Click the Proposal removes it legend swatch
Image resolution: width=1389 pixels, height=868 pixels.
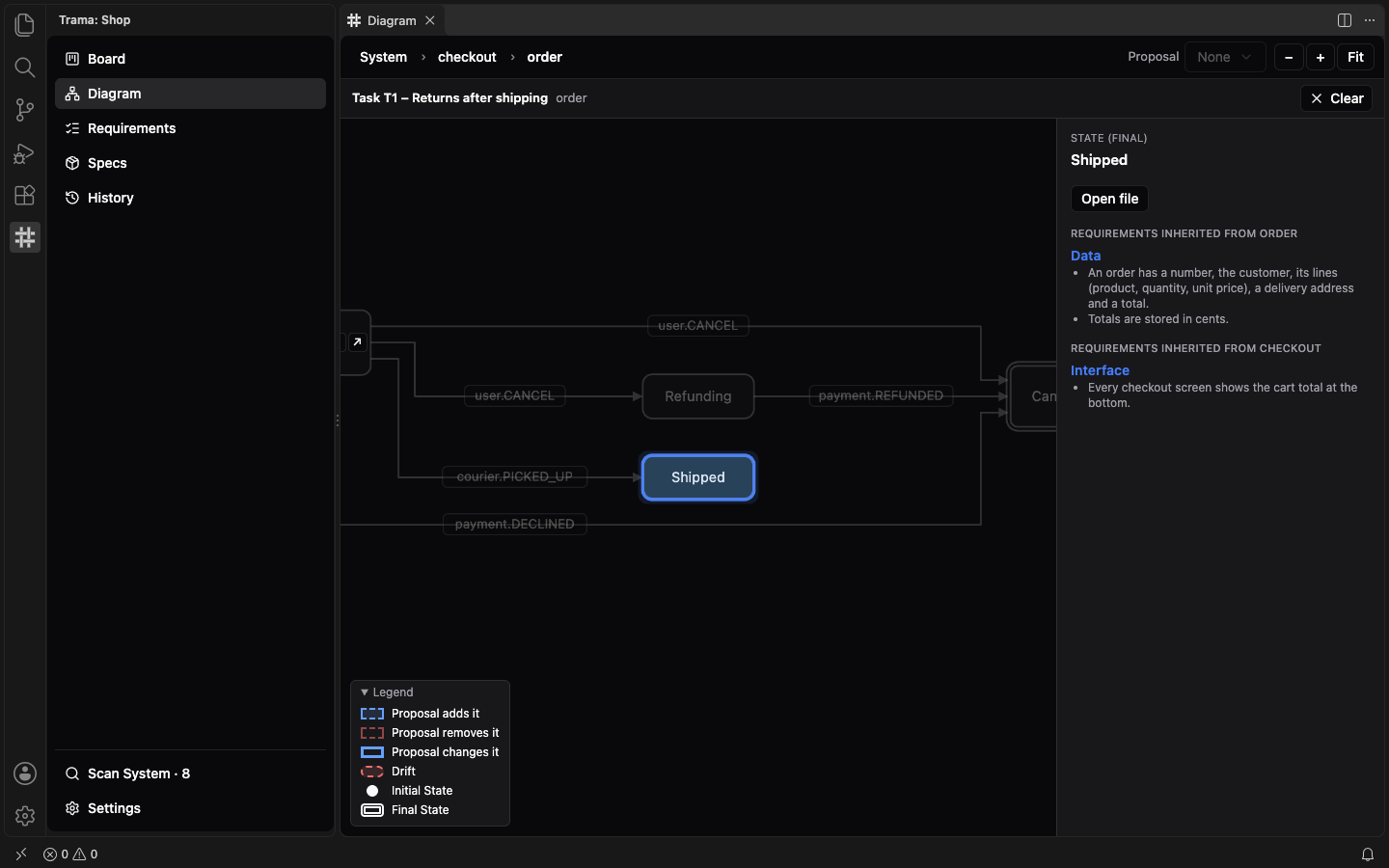click(x=372, y=733)
